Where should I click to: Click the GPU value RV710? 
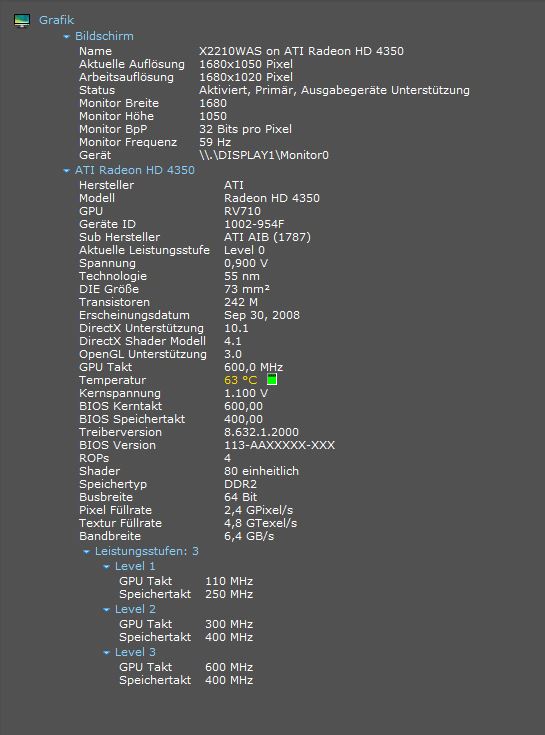[x=242, y=211]
